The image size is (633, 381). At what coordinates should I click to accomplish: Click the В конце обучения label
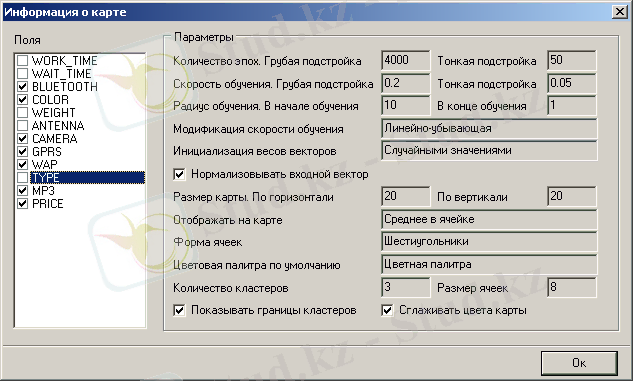[482, 106]
